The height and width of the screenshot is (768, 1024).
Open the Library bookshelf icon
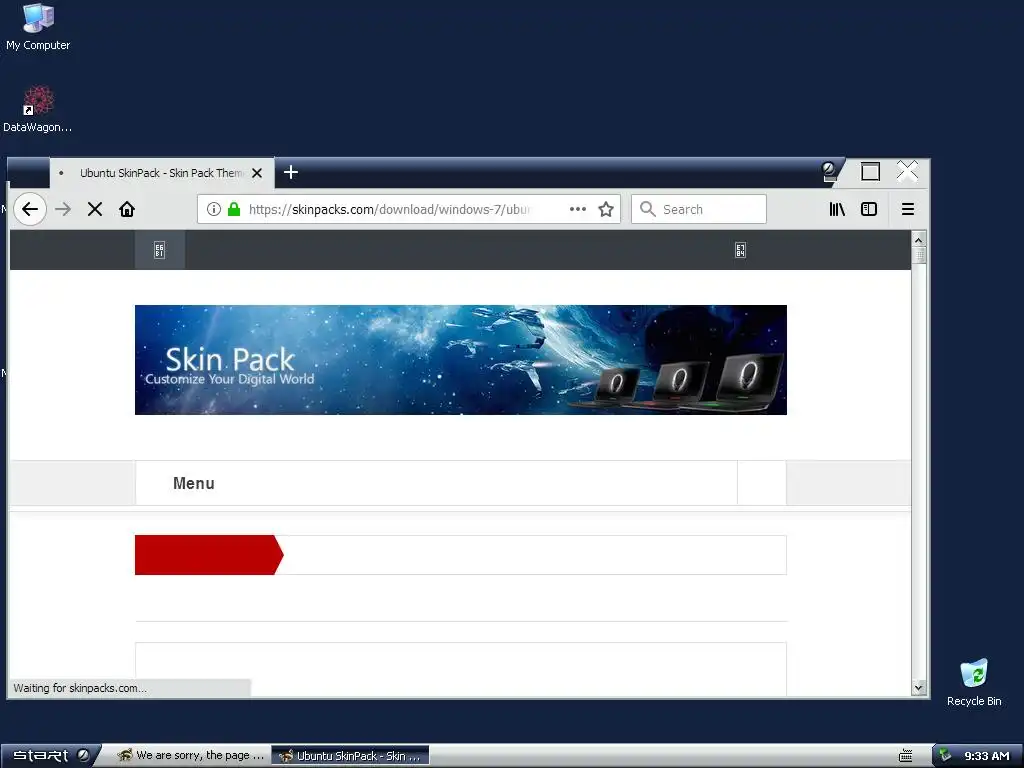pos(837,209)
